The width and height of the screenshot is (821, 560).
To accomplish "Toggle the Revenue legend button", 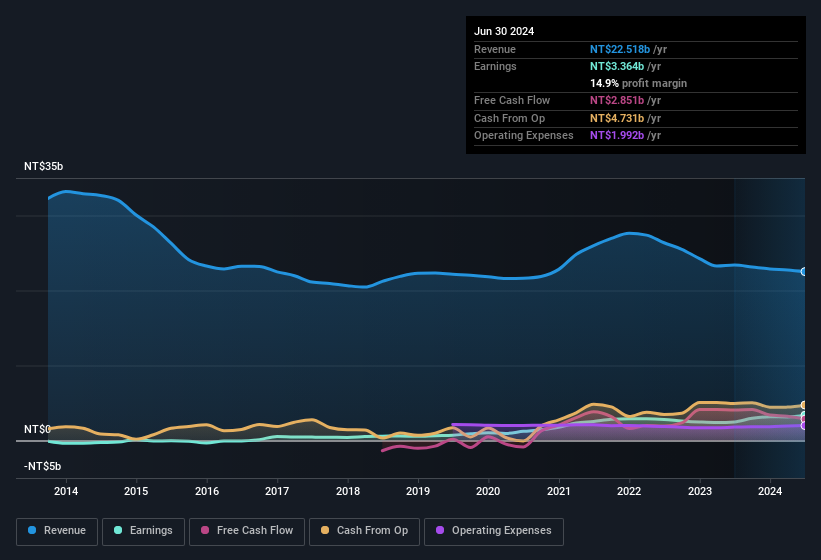I will point(57,531).
